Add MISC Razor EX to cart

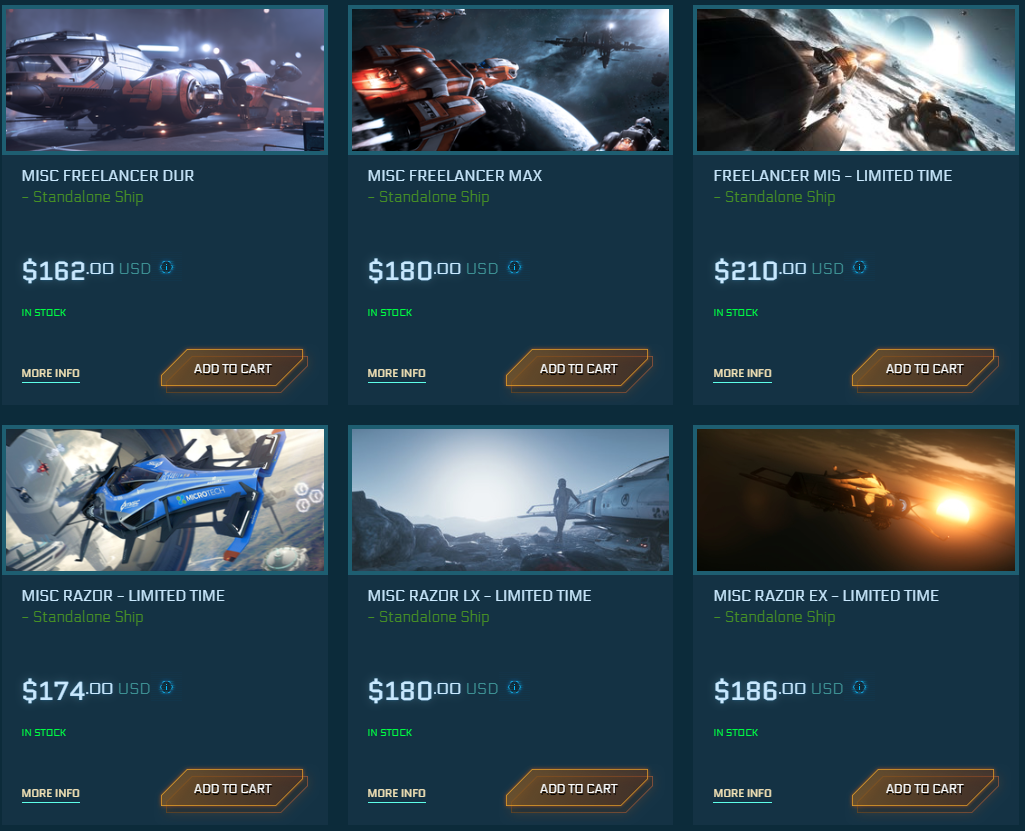point(925,789)
